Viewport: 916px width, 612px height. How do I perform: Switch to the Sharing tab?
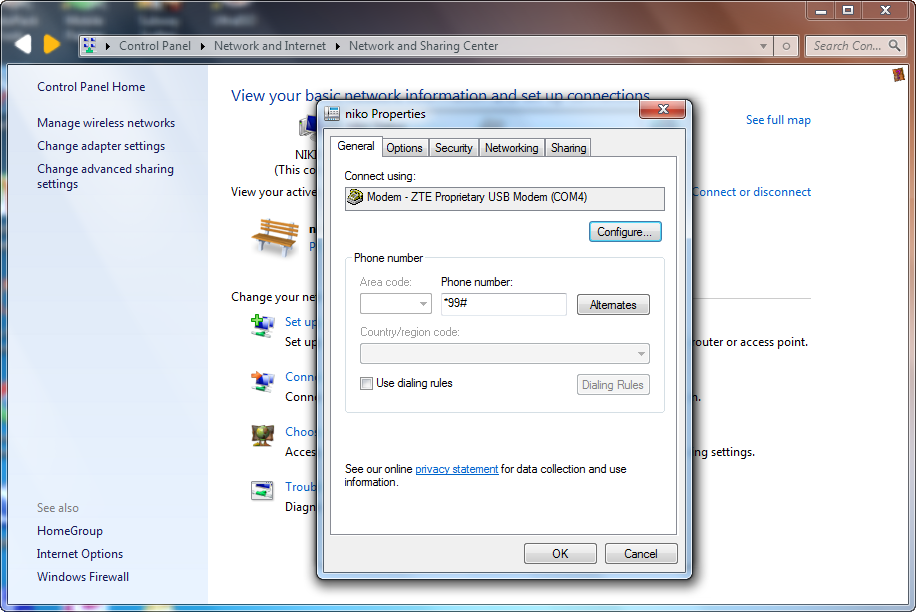tap(568, 148)
